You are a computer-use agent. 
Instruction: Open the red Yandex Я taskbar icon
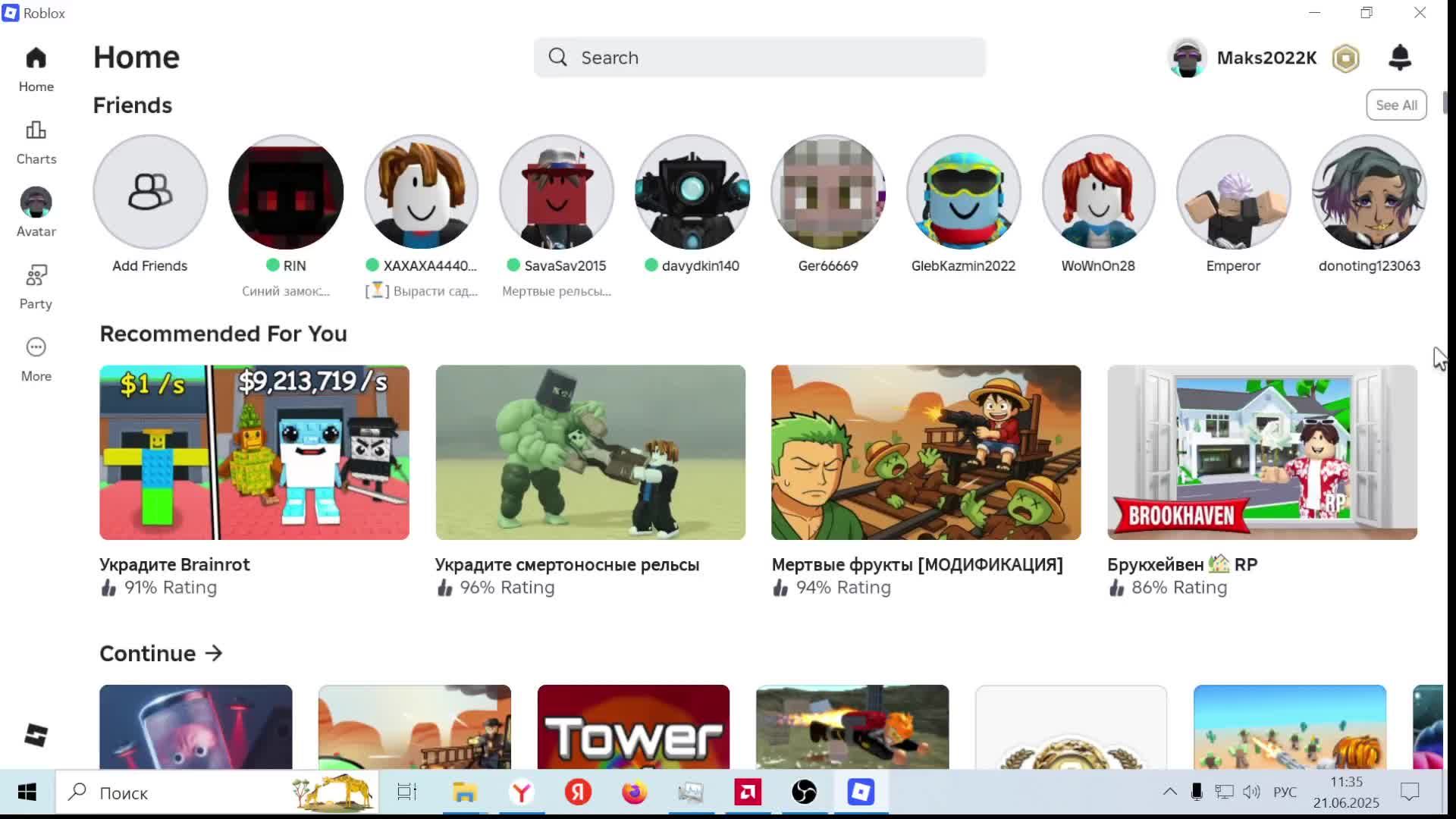click(578, 792)
